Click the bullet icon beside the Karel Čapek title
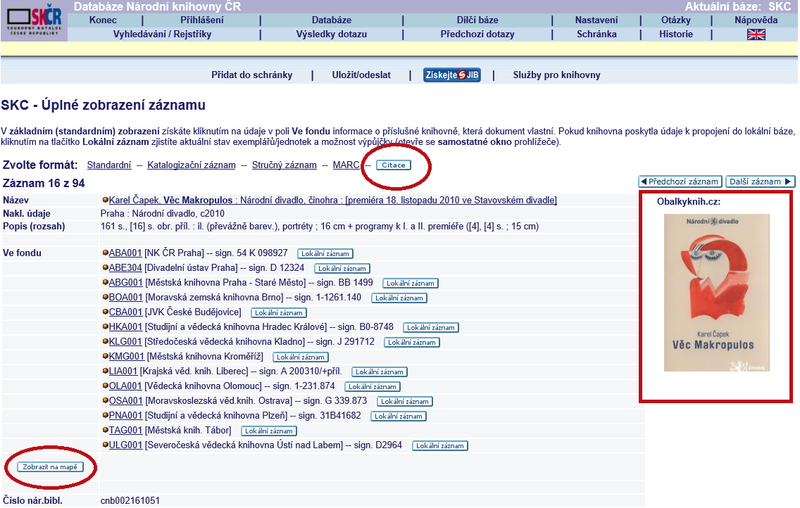This screenshot has width=800, height=508. click(105, 200)
